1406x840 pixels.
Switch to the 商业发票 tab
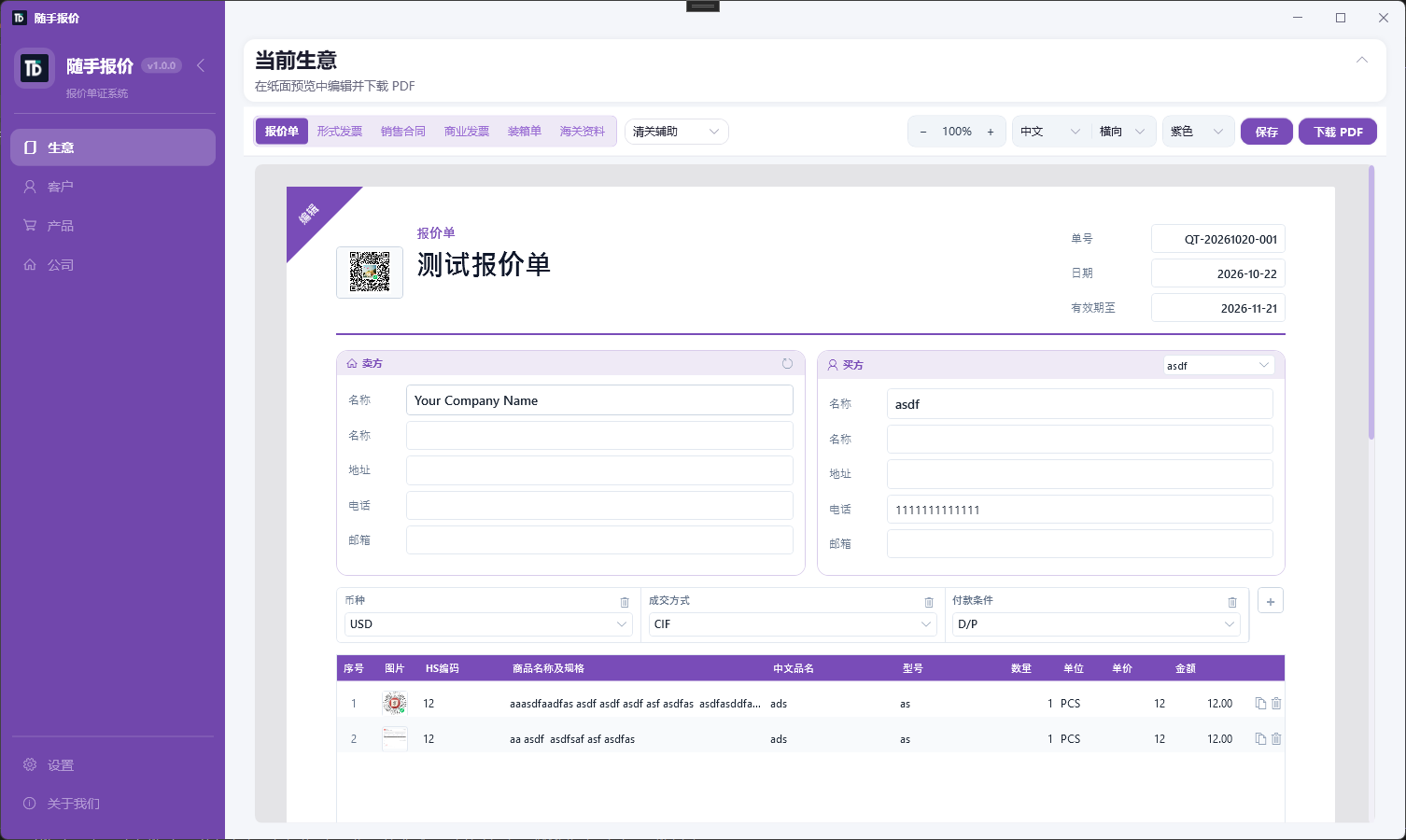click(467, 132)
